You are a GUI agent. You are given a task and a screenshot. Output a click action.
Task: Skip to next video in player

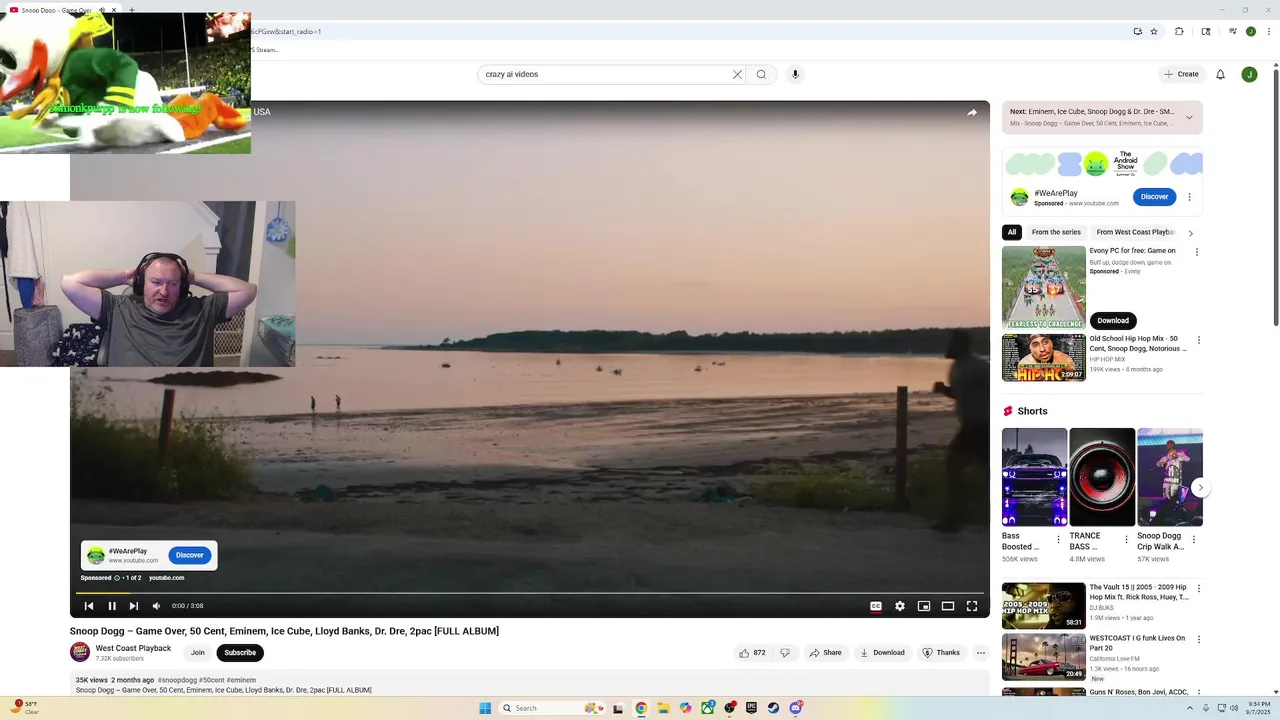pos(134,606)
